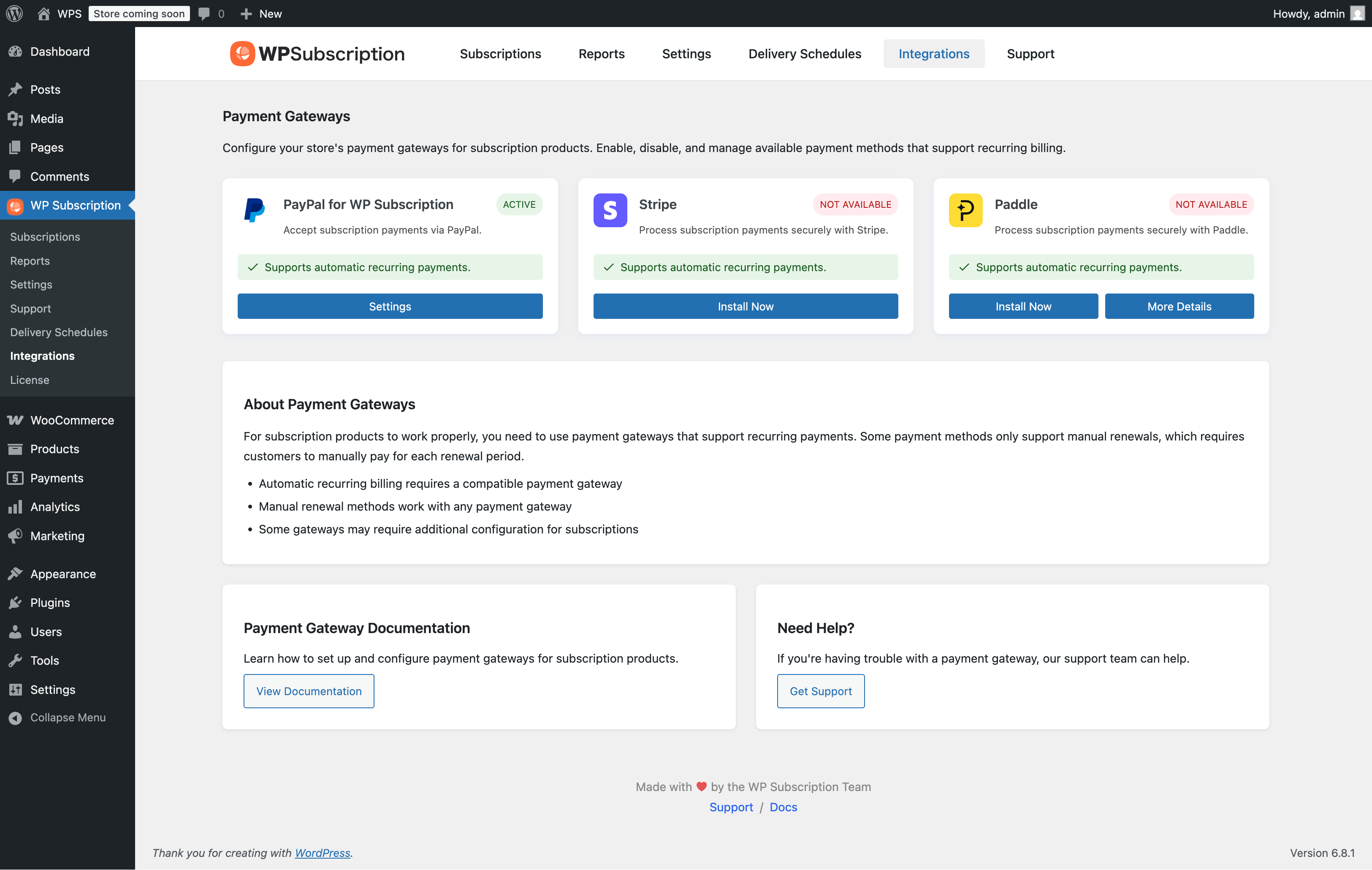
Task: Open WooCommerce in the sidebar
Action: 72,420
